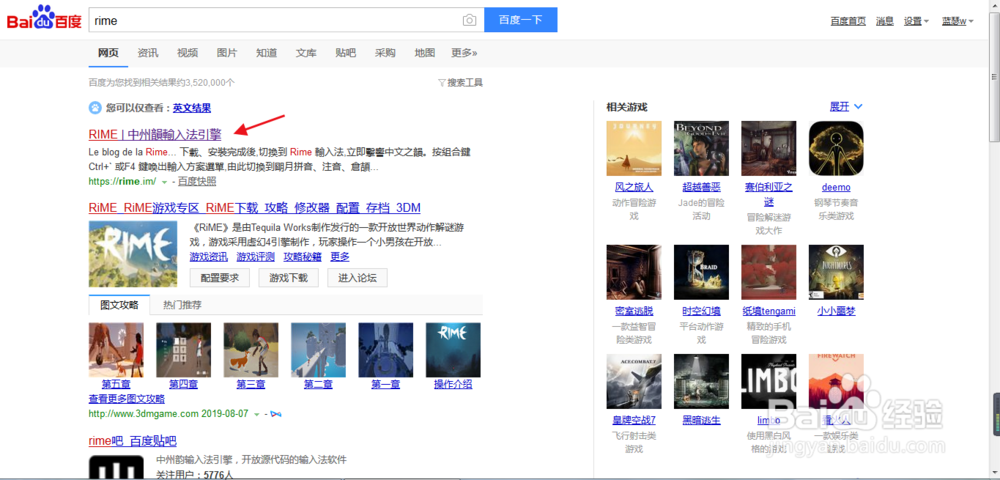
Task: Expand 展开 related games list
Action: (846, 106)
